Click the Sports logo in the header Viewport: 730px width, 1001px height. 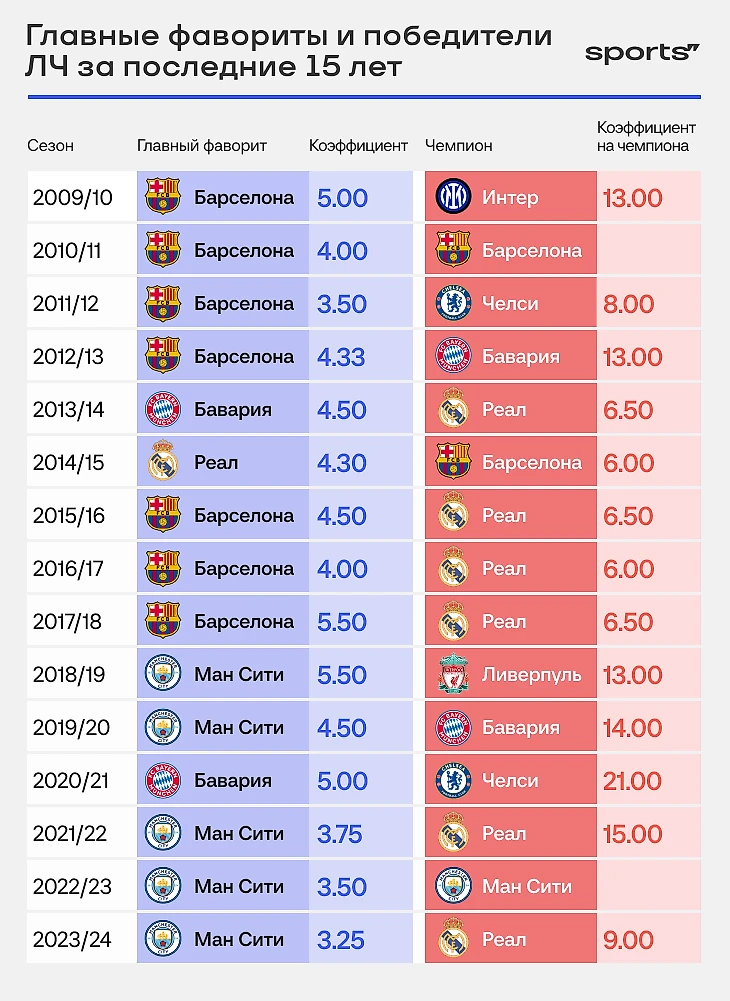coord(642,53)
